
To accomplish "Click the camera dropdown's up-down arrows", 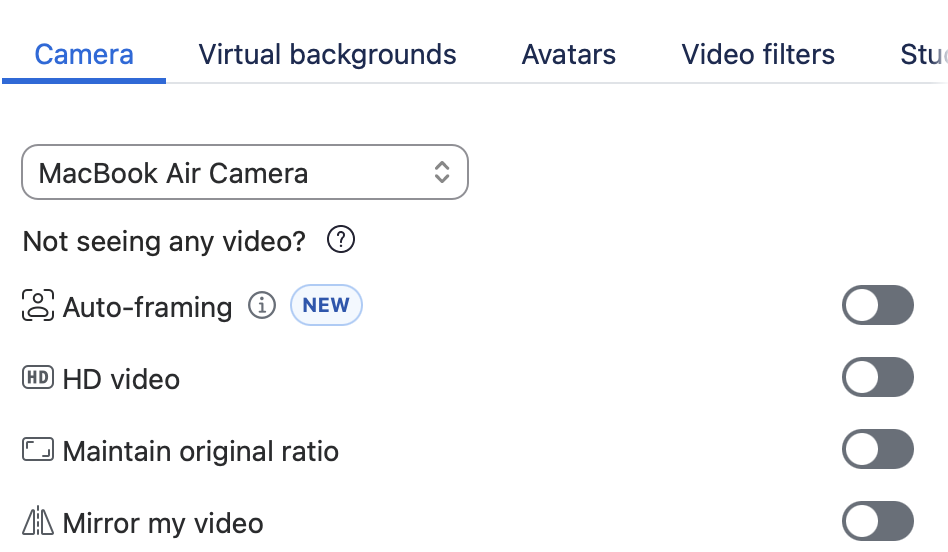I will point(441,173).
